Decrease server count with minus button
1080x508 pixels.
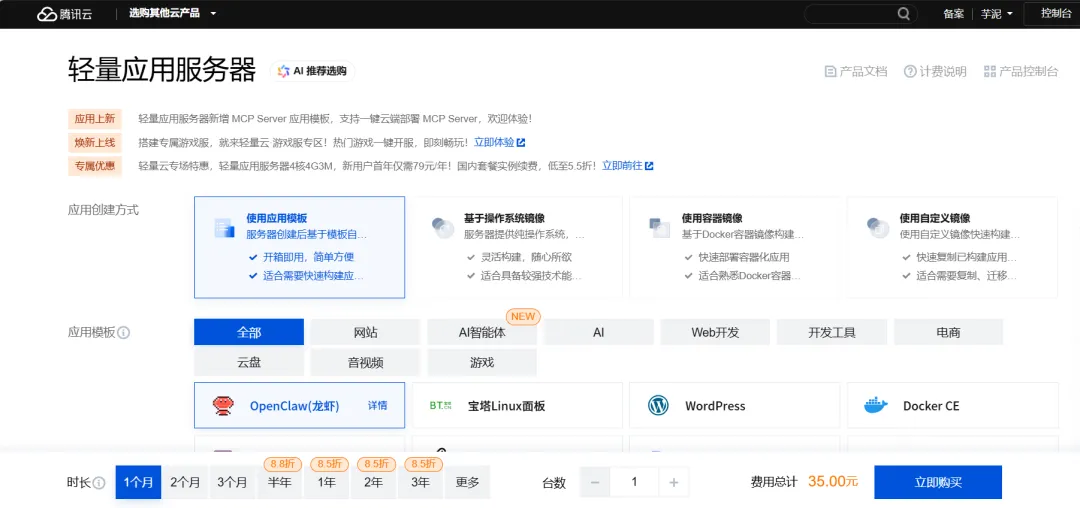[x=595, y=482]
